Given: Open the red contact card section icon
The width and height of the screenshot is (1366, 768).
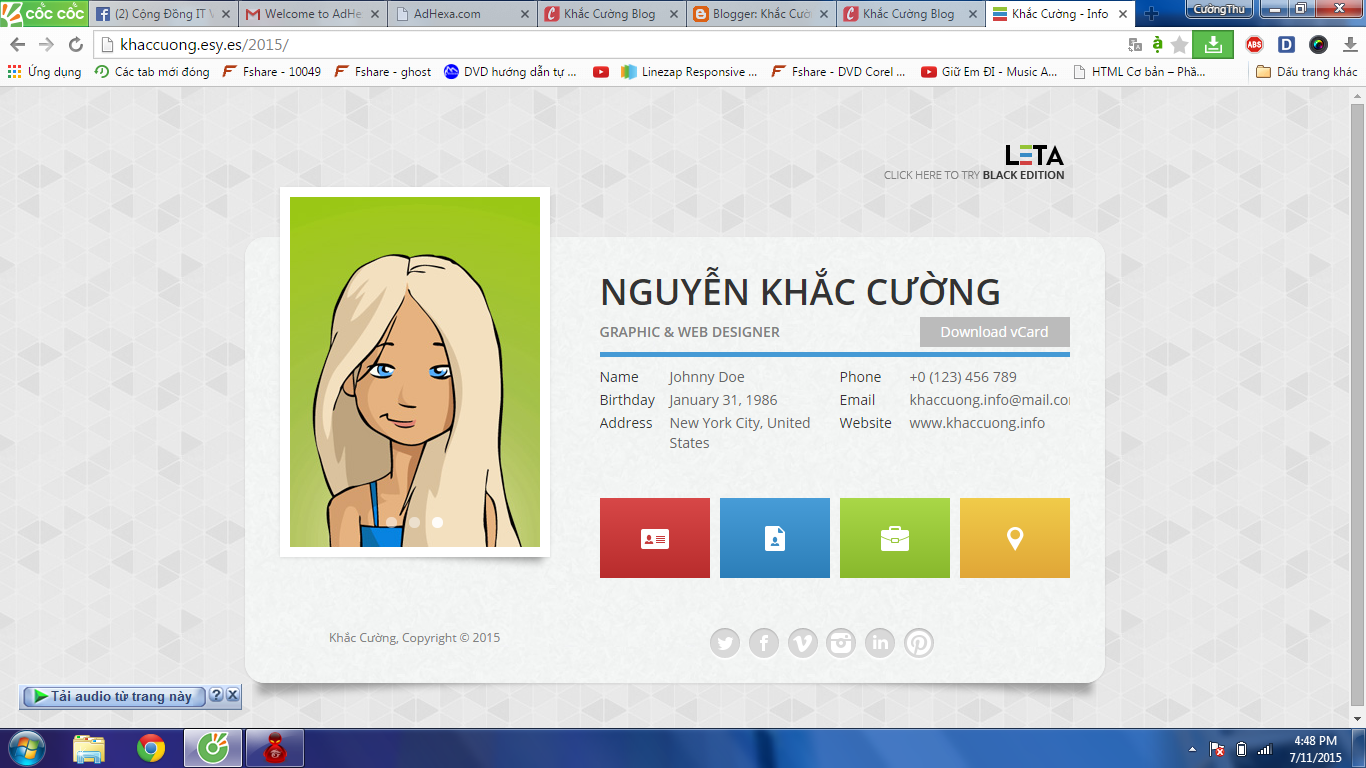Looking at the screenshot, I should pos(654,538).
